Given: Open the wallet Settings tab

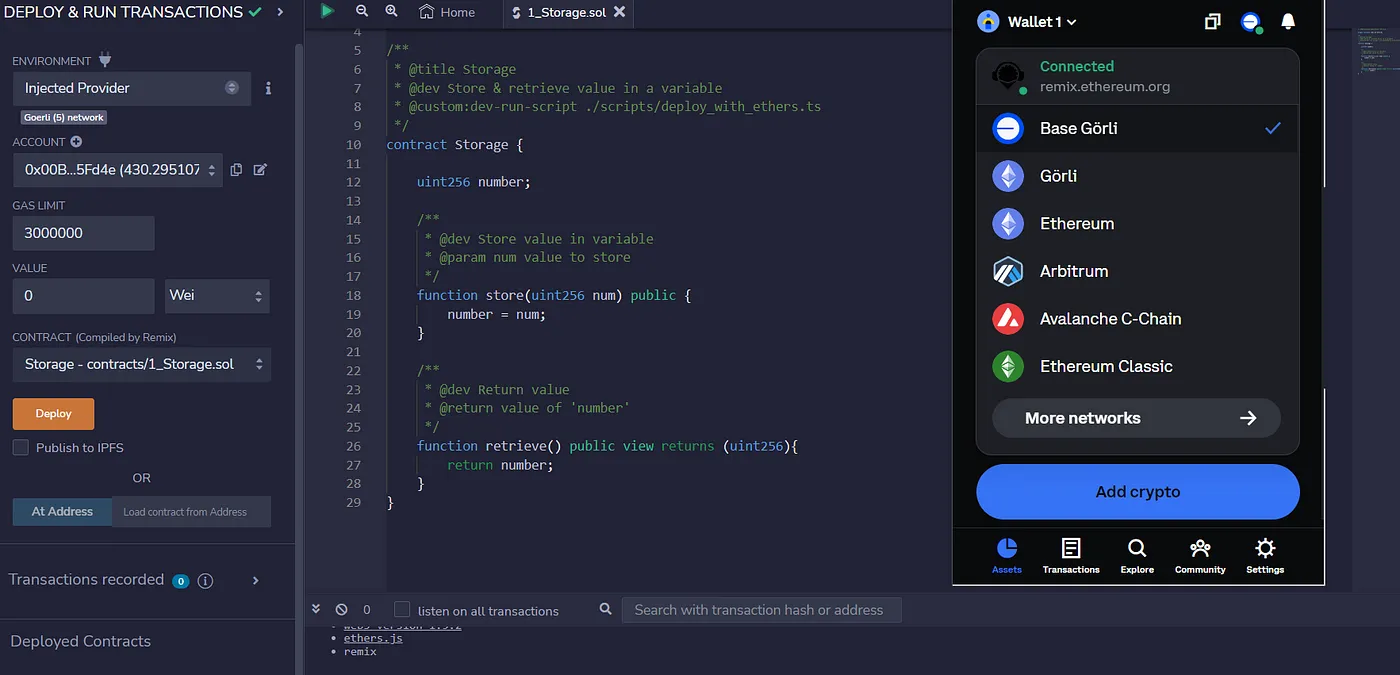Looking at the screenshot, I should [x=1265, y=556].
